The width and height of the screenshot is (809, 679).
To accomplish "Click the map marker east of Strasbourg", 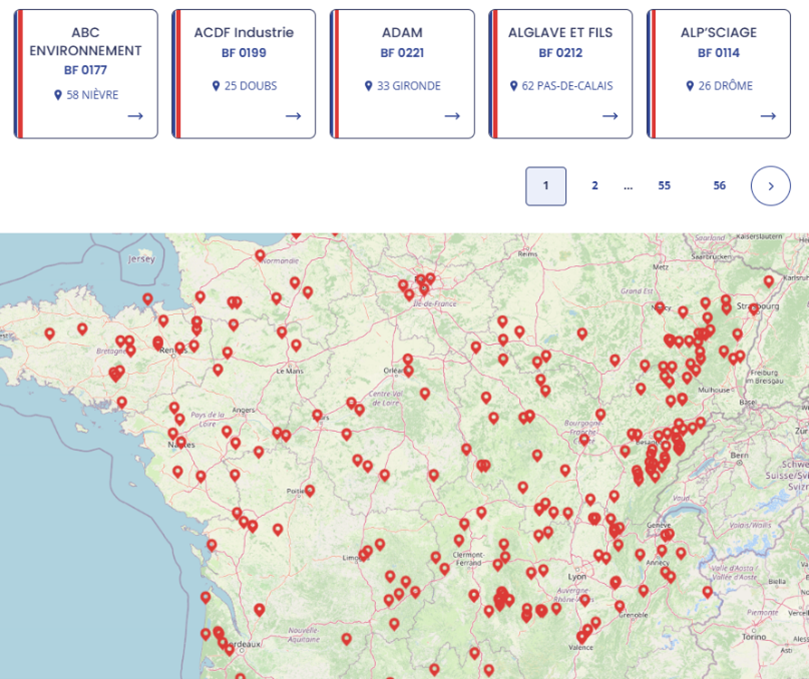I will pyautogui.click(x=768, y=281).
